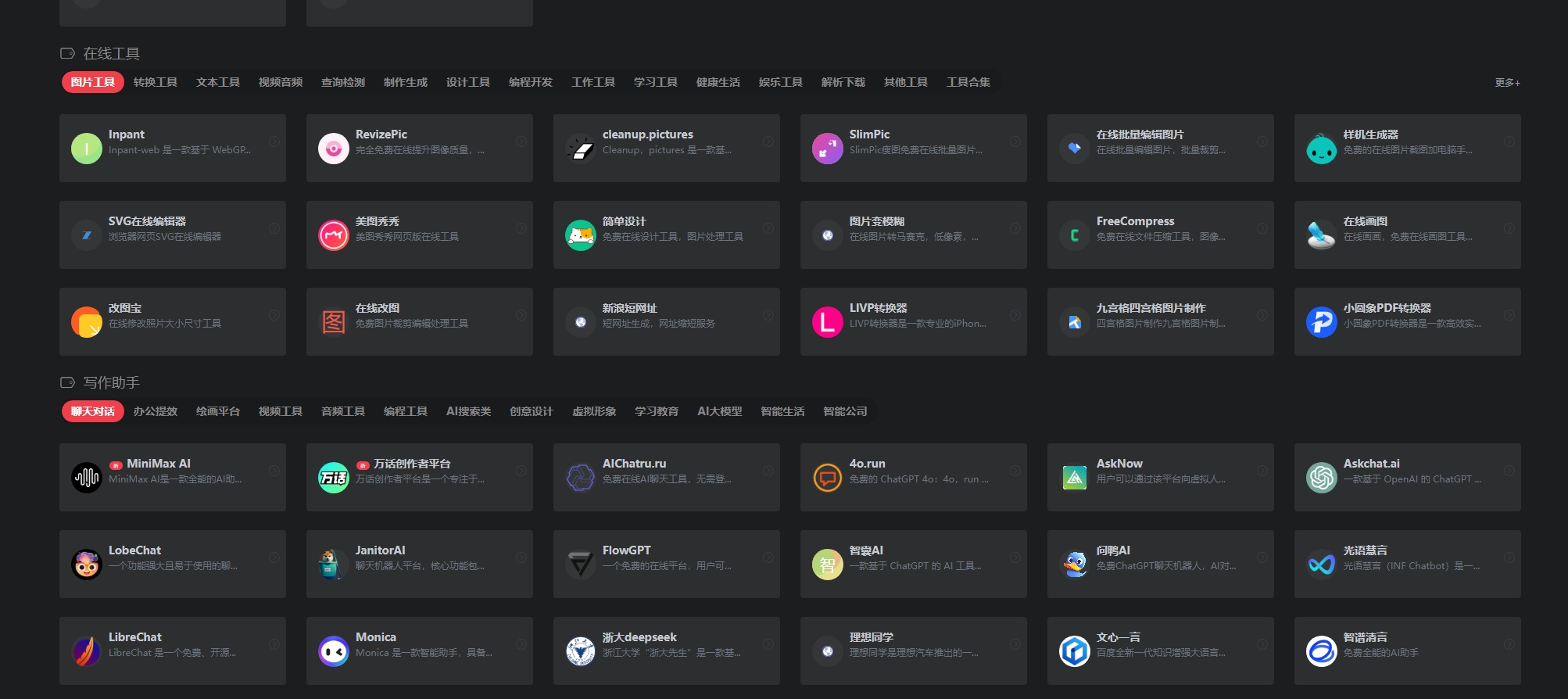Click the 问鸭AI duck icon
The width and height of the screenshot is (1568, 699).
tap(1075, 565)
